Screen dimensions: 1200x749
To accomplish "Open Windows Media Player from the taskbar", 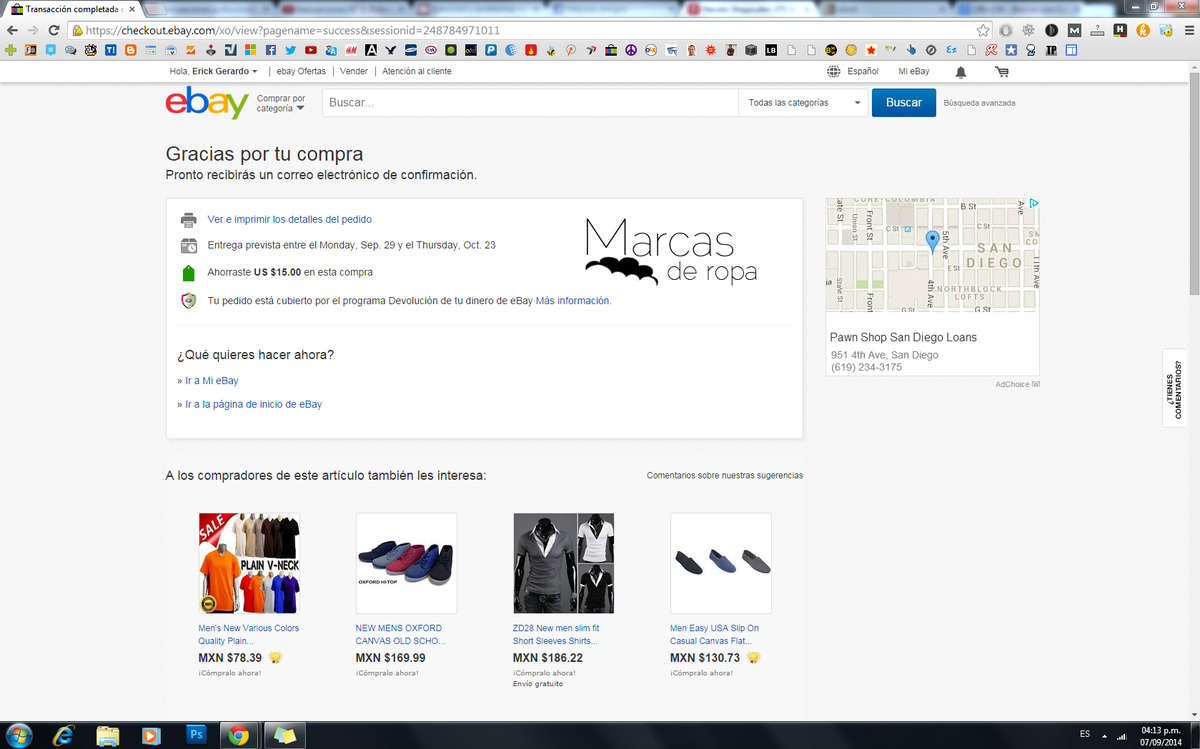I will pos(152,735).
